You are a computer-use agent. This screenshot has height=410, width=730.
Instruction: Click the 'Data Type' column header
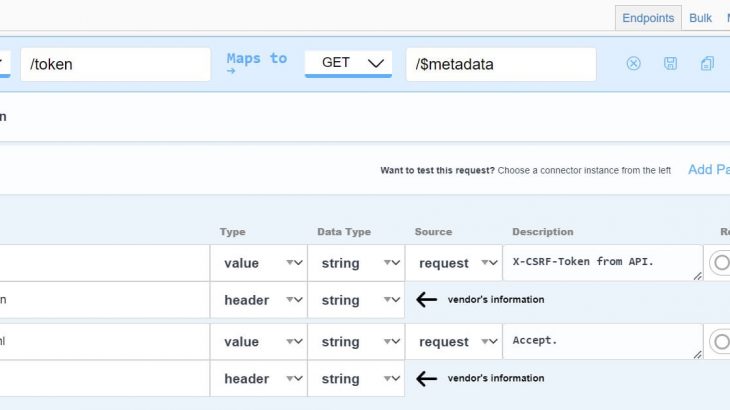tap(344, 232)
